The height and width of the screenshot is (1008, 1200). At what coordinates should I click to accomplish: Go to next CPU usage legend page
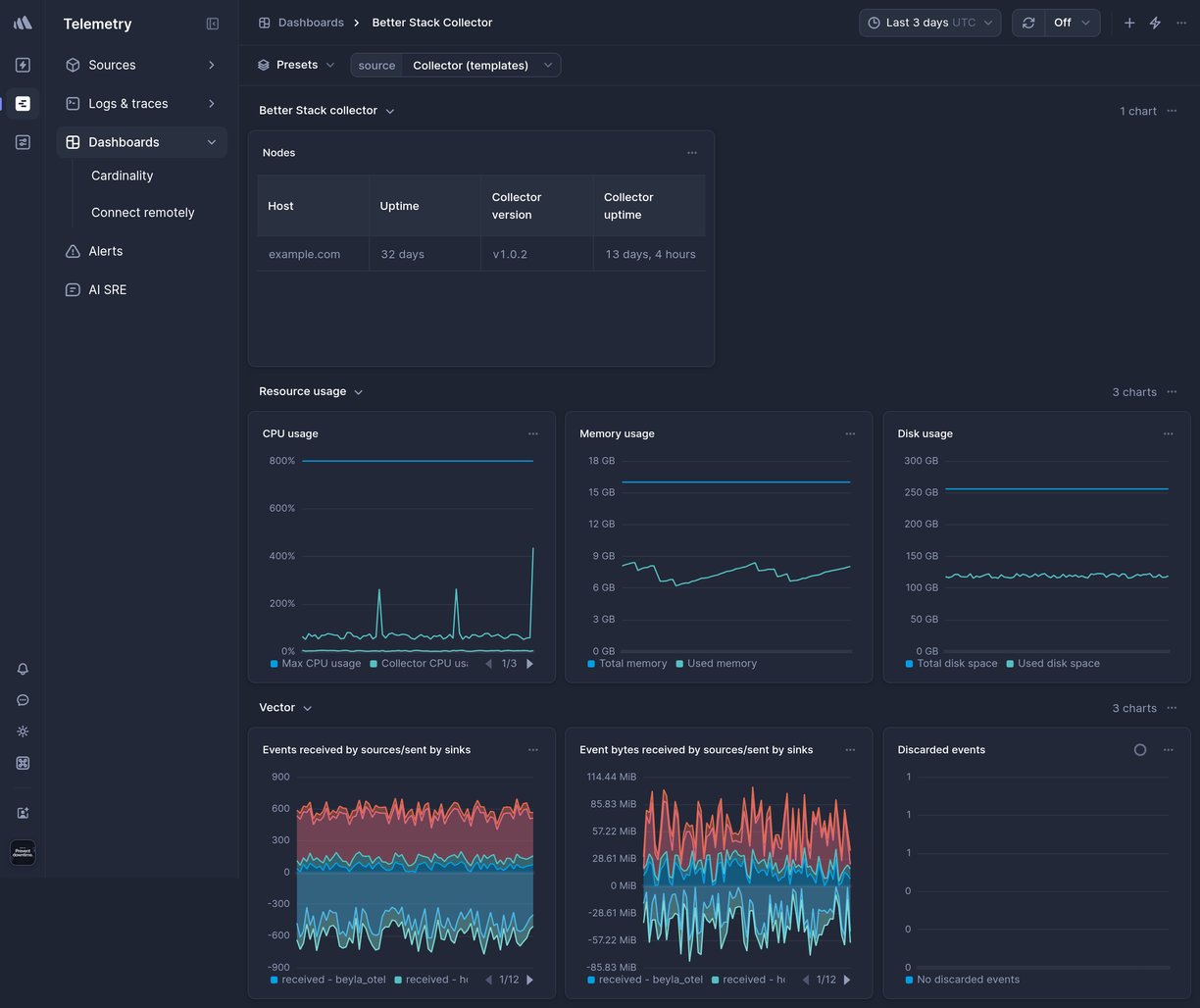click(530, 664)
